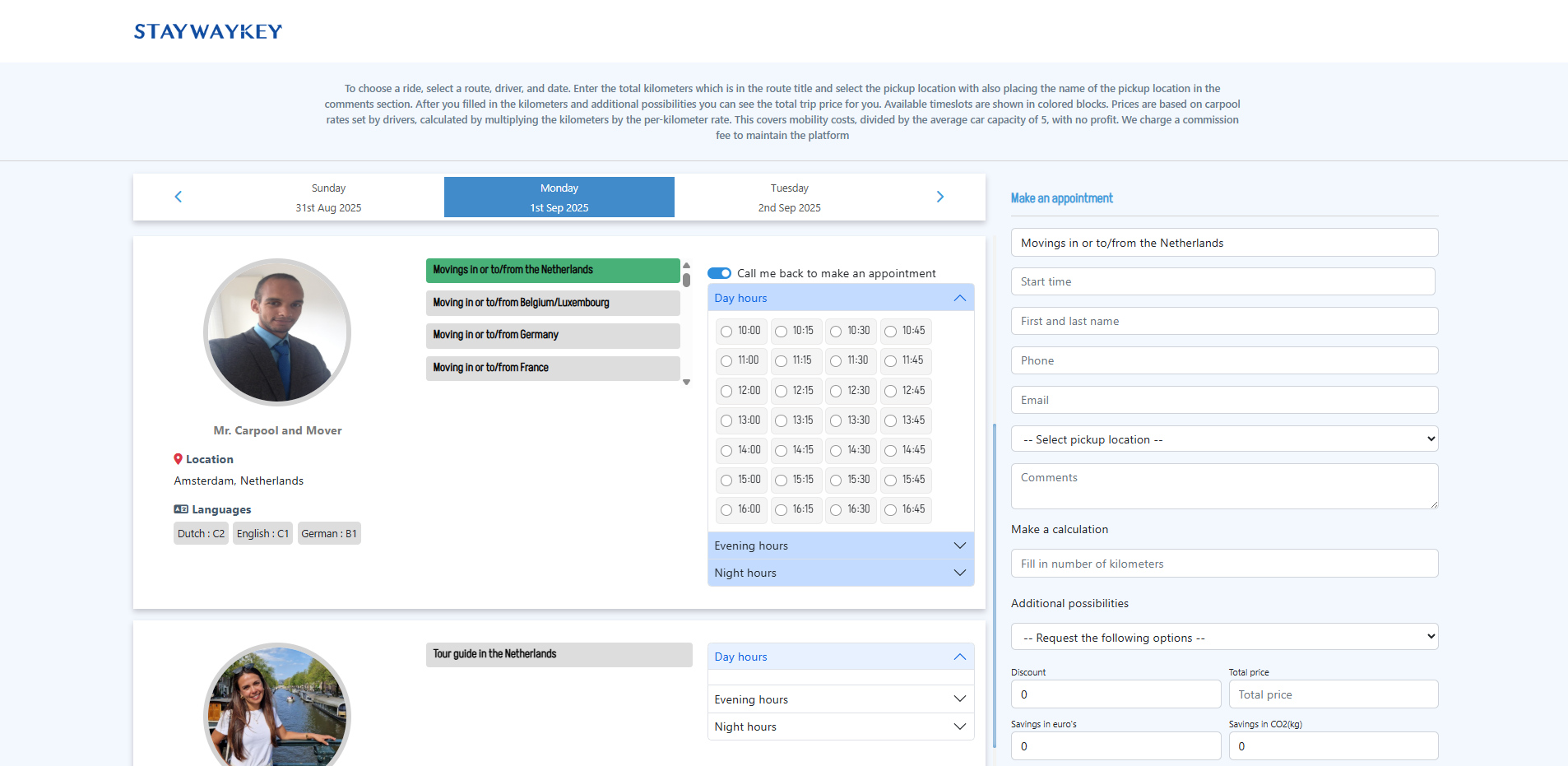Click the German : B1 language tag
1568x766 pixels.
[329, 533]
